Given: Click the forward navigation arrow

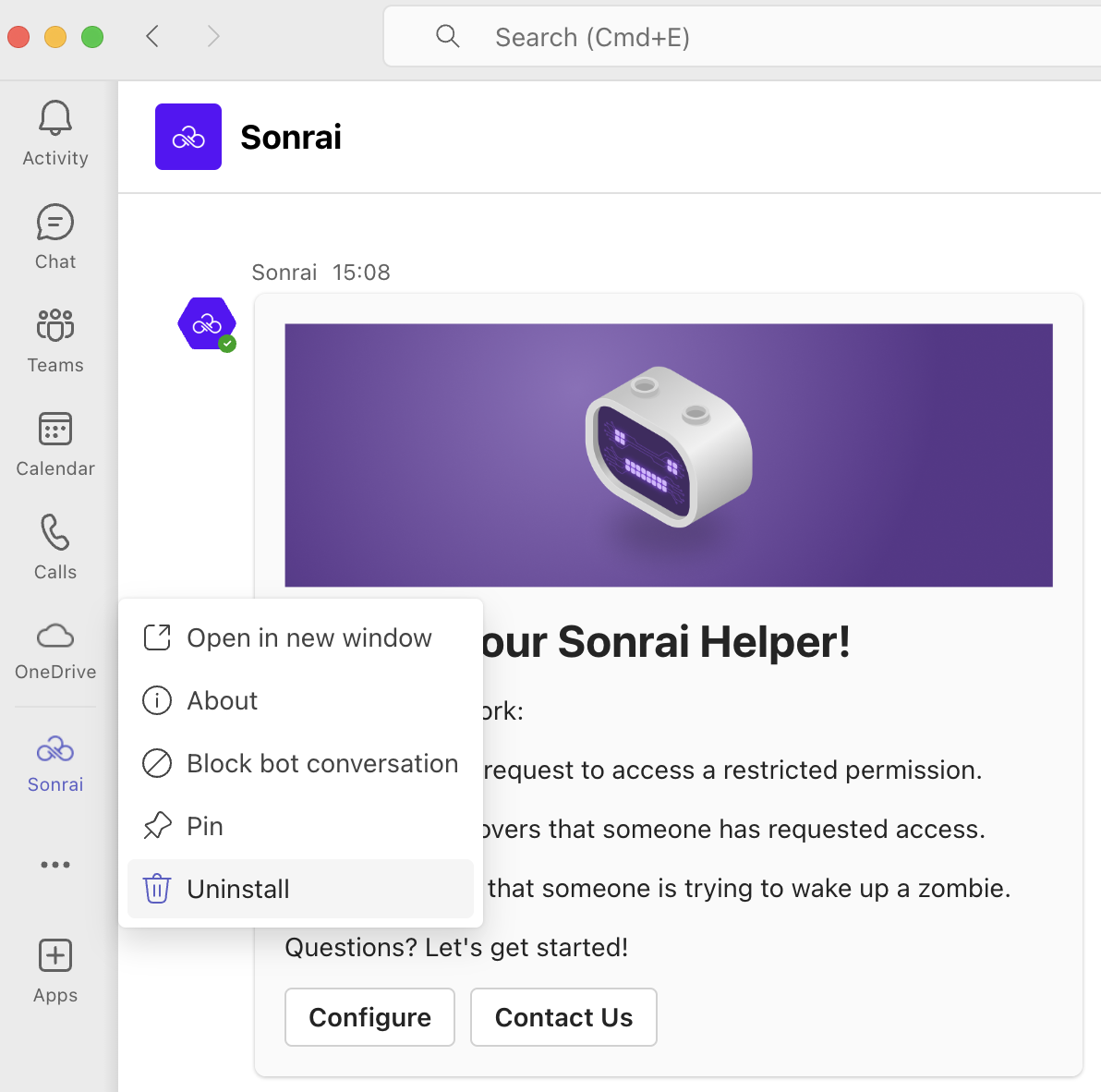Looking at the screenshot, I should coord(213,36).
